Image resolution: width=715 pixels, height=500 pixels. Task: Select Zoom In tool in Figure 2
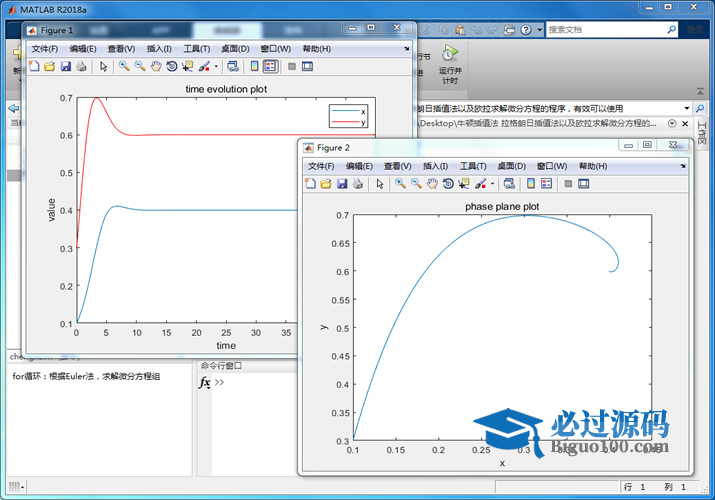400,184
